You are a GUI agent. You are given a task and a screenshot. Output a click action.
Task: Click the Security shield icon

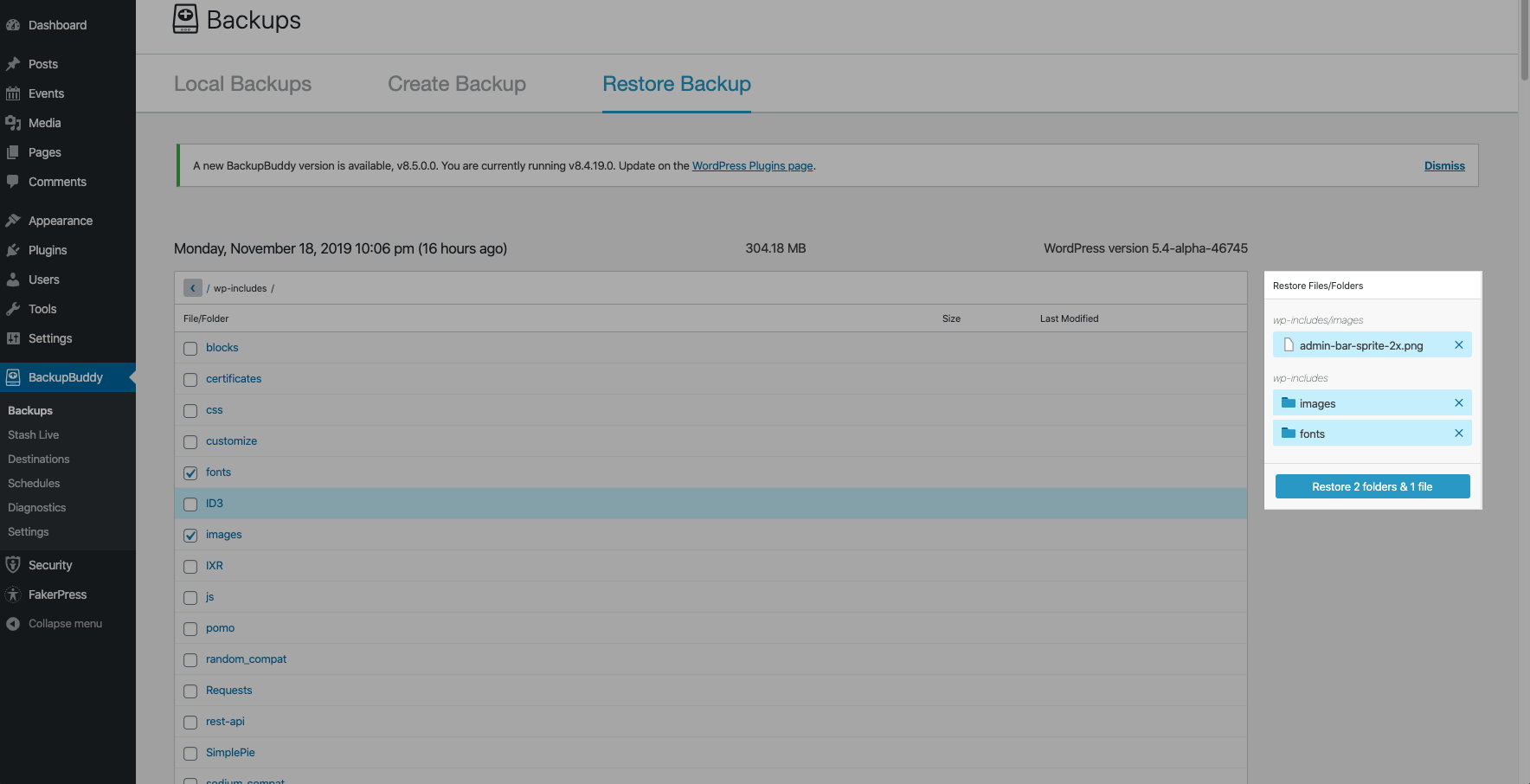13,565
